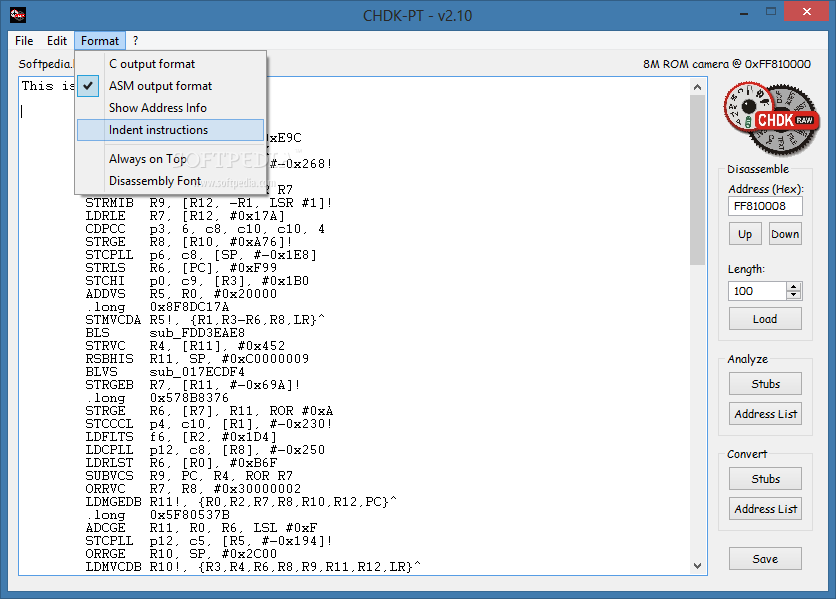Click Stubs under Analyze

(x=765, y=384)
